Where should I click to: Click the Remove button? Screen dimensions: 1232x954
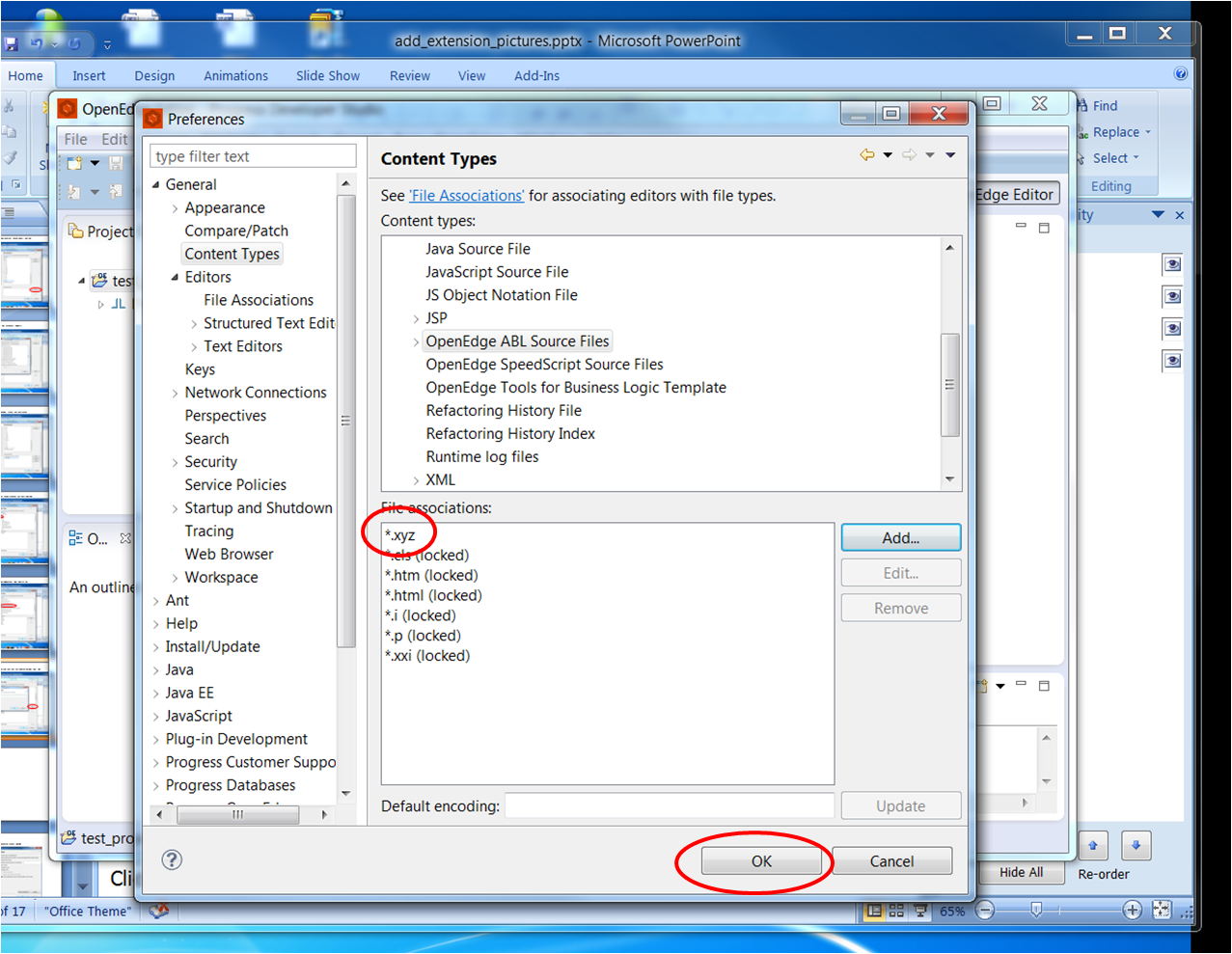coord(901,609)
